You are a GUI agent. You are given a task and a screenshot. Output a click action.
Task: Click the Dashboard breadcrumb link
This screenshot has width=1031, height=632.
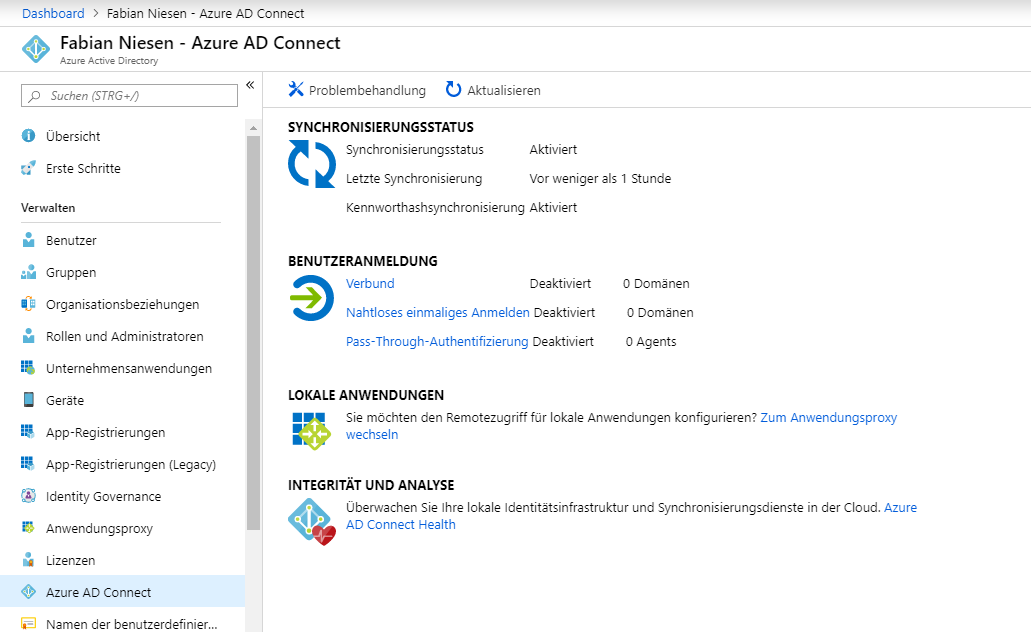(x=53, y=13)
